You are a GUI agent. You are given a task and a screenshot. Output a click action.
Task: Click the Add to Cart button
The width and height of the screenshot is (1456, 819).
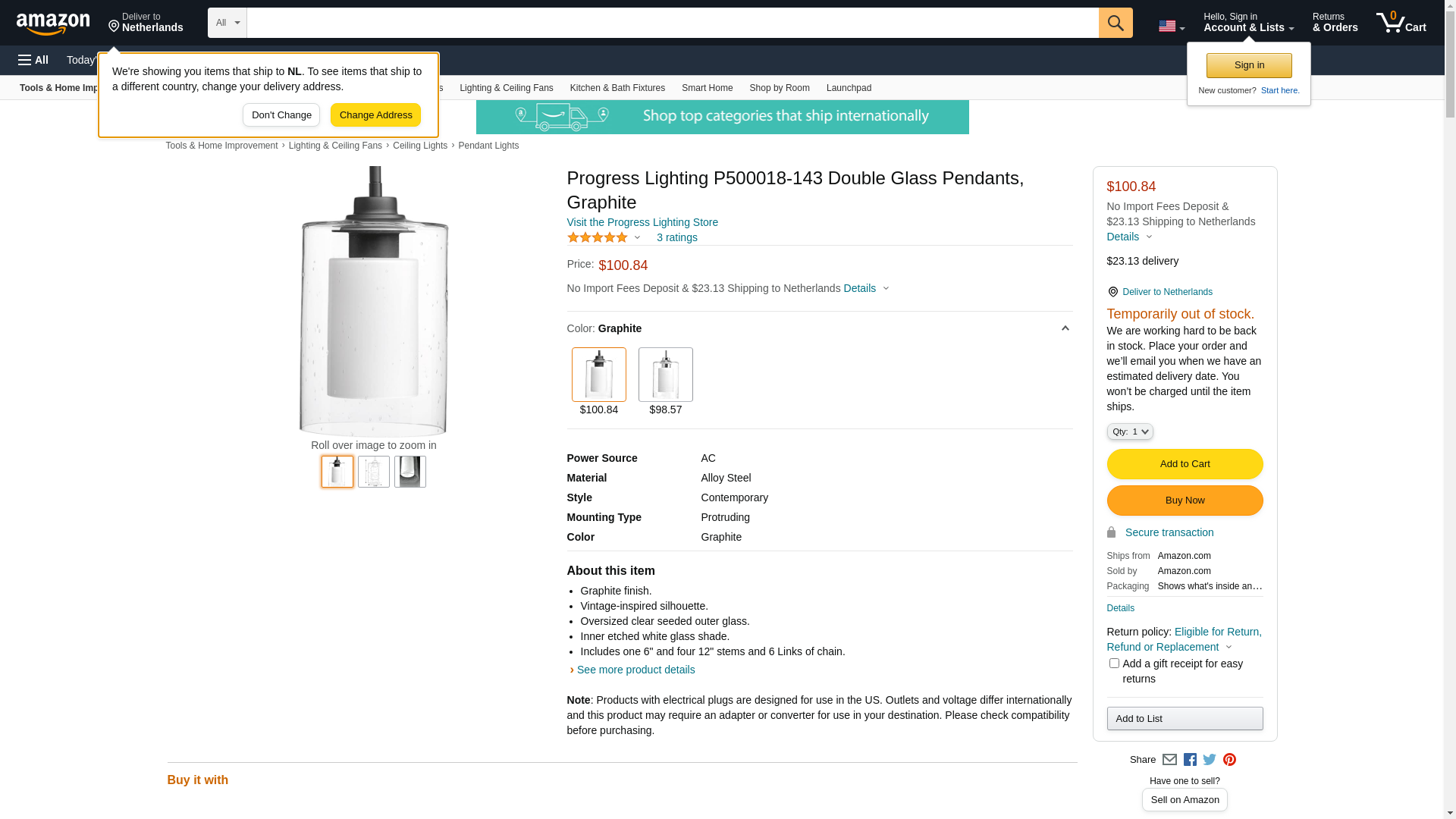pyautogui.click(x=1185, y=464)
